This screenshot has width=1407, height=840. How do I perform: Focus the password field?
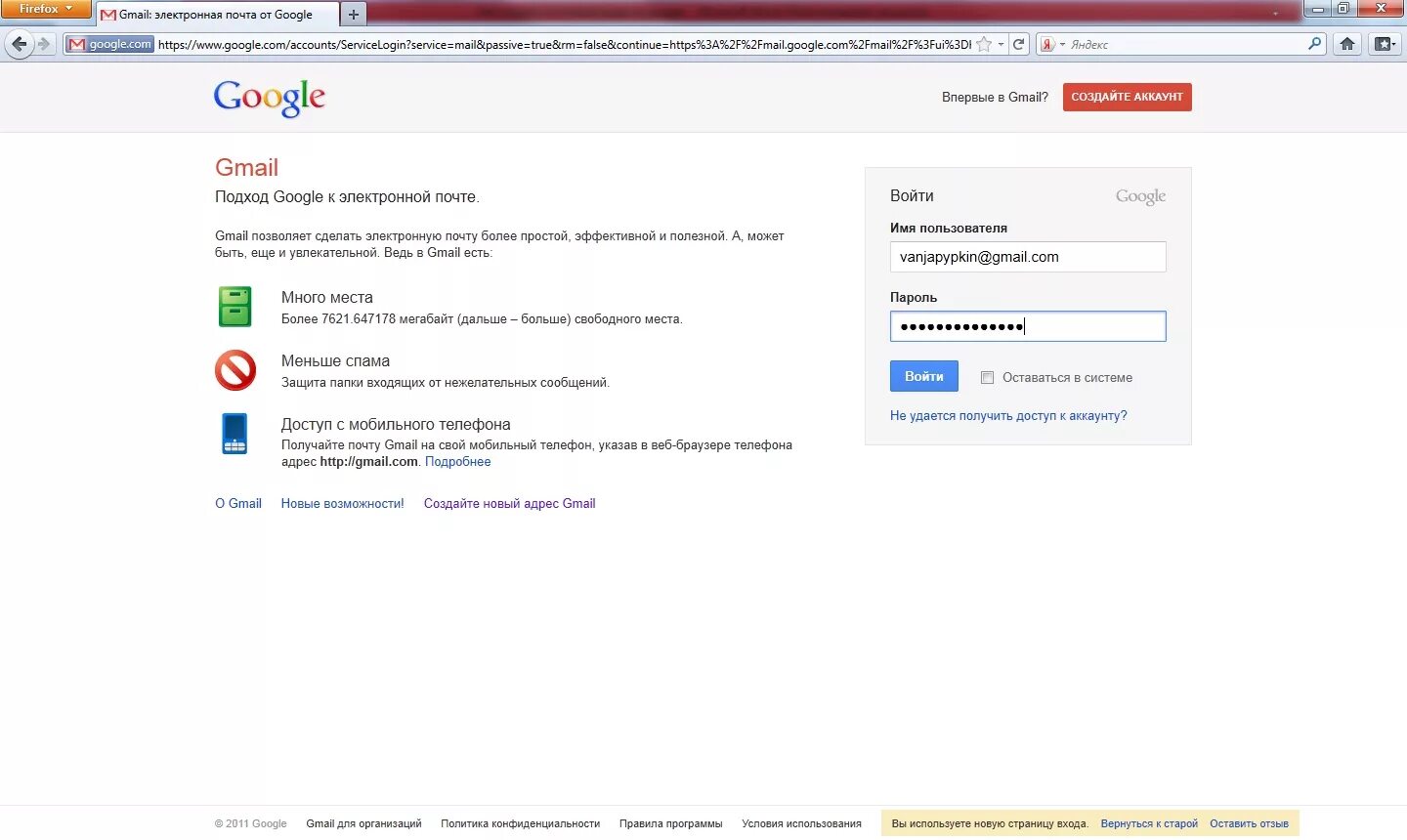[1028, 326]
